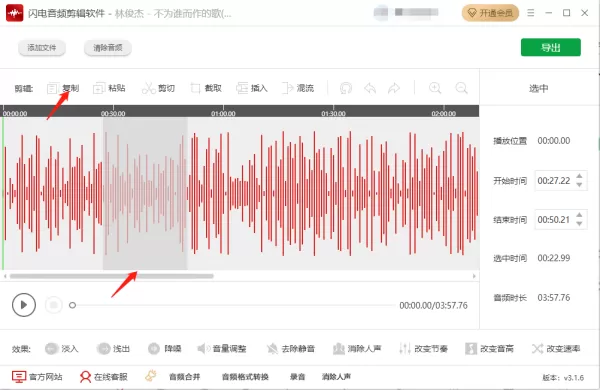Click the scrollbar right arrow
This screenshot has width=600, height=390.
point(474,276)
